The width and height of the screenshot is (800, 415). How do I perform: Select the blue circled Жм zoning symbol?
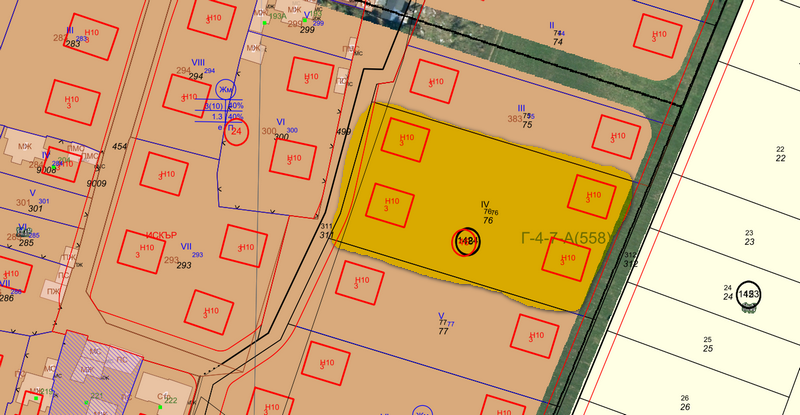click(x=227, y=90)
